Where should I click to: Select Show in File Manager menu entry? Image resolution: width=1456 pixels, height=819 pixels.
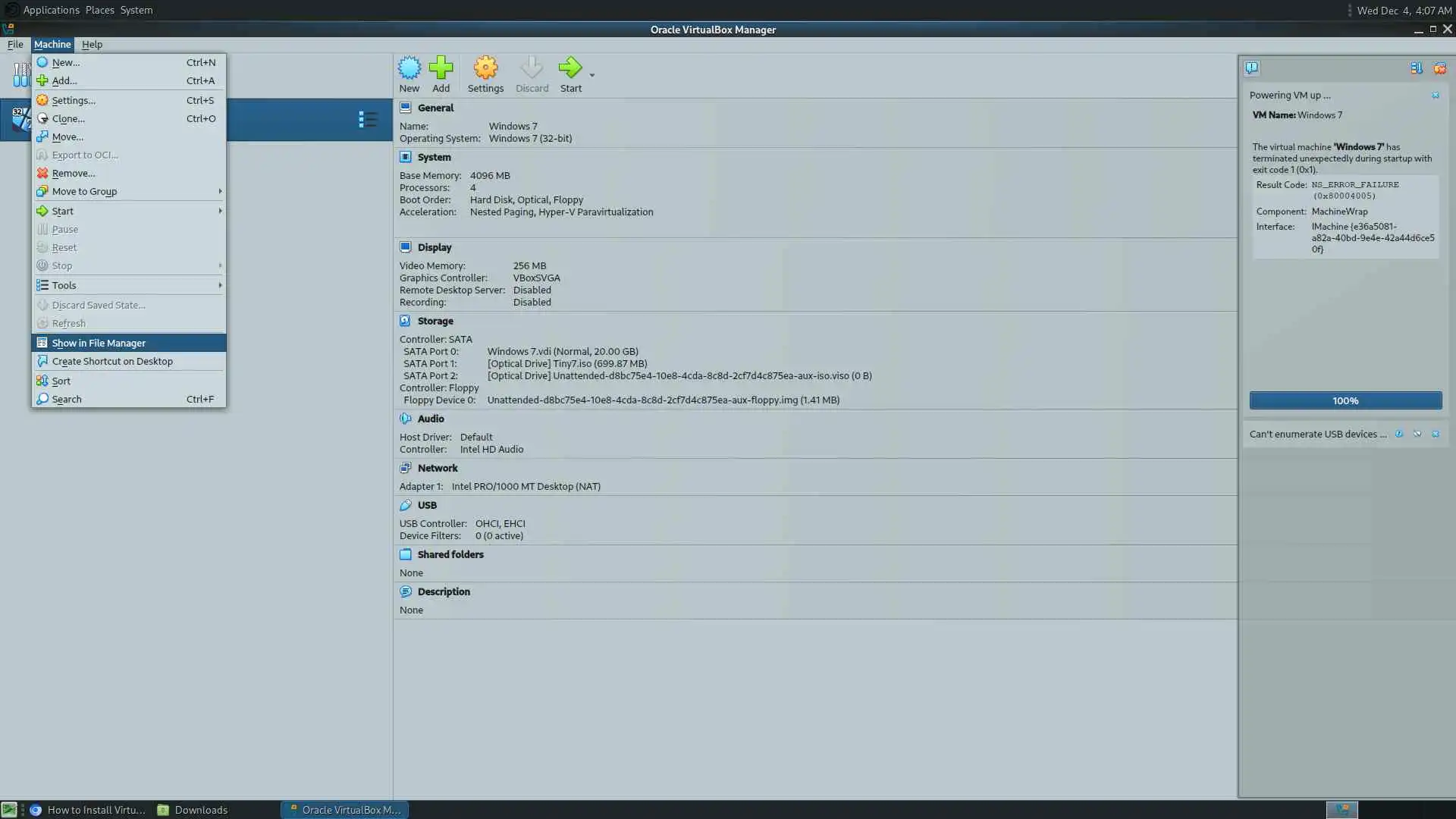99,343
